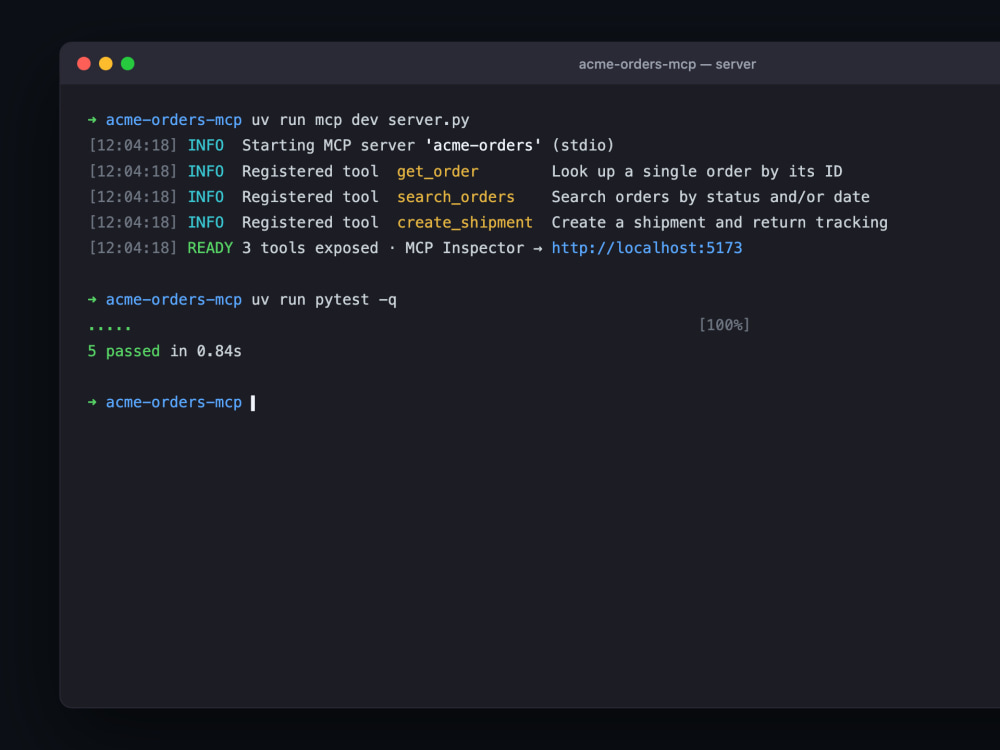Click the '5 passed' test result

[x=124, y=351]
